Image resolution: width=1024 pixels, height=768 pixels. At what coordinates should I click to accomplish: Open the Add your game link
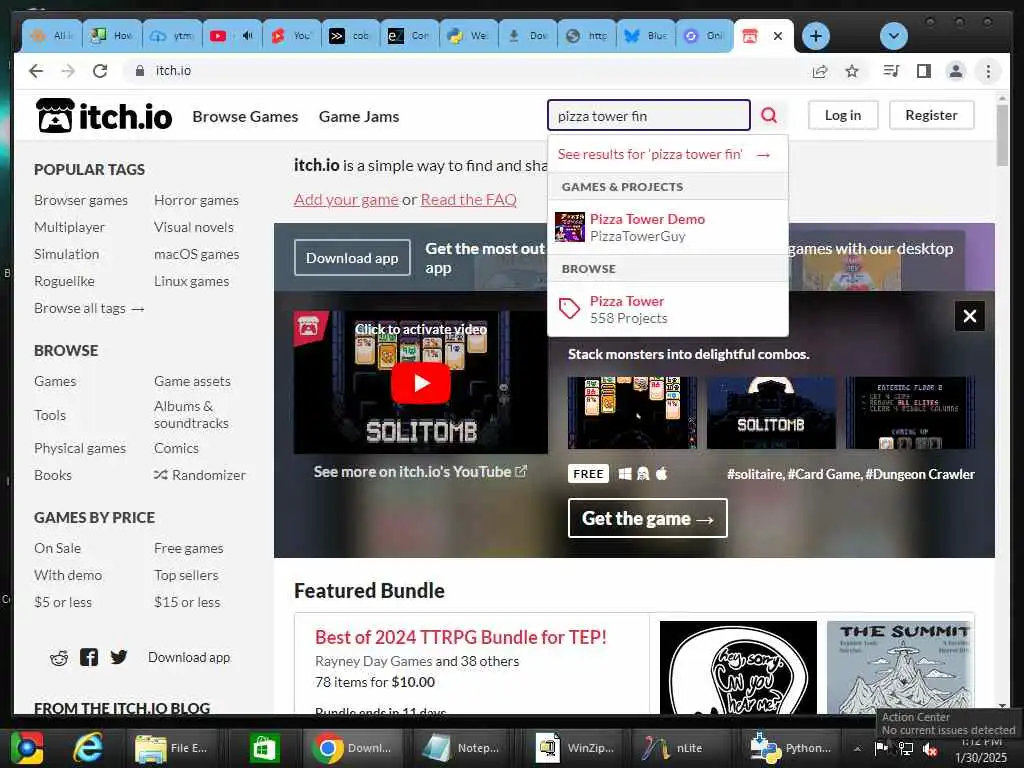coord(346,200)
